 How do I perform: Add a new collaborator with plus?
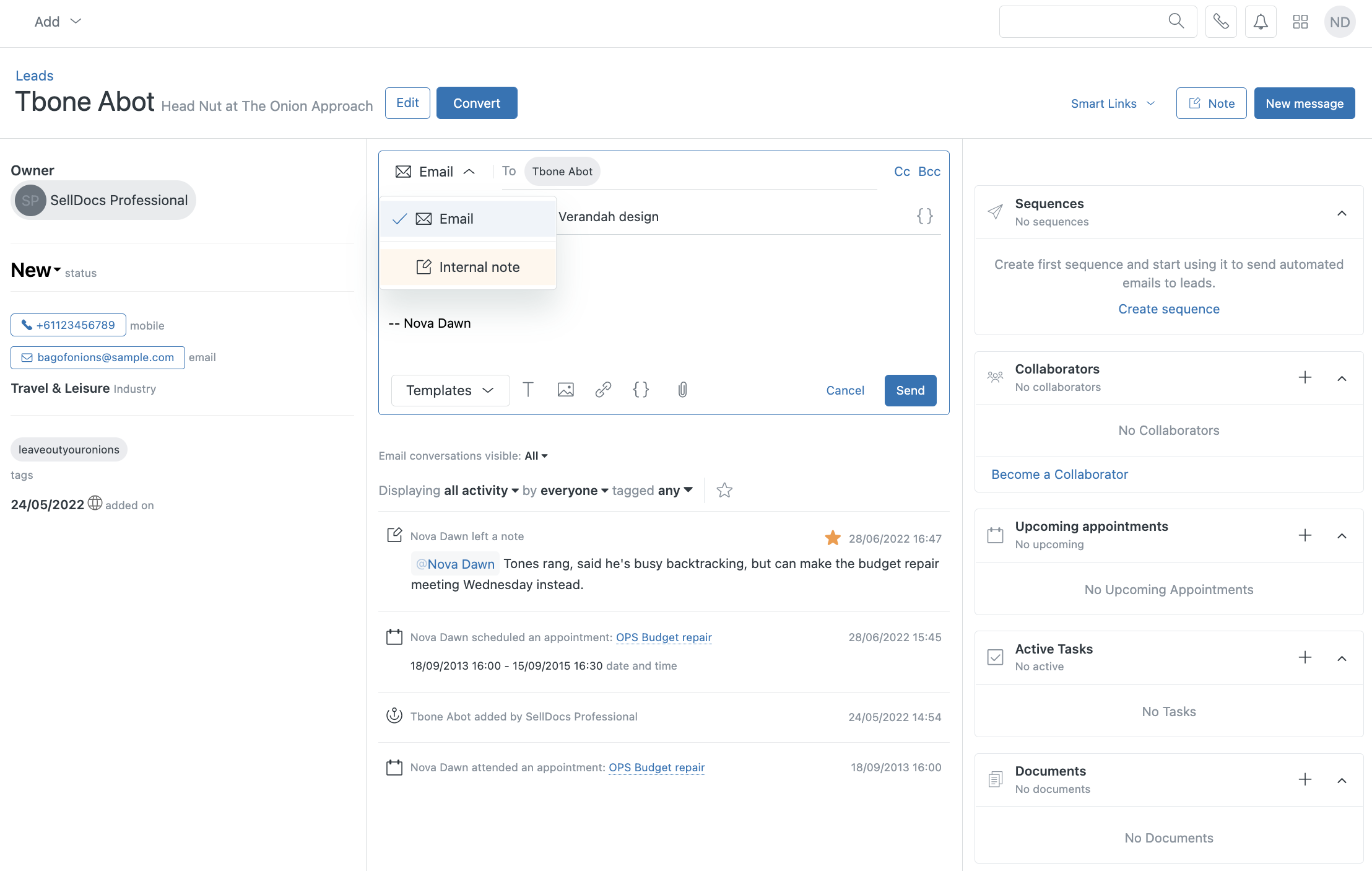pos(1305,377)
